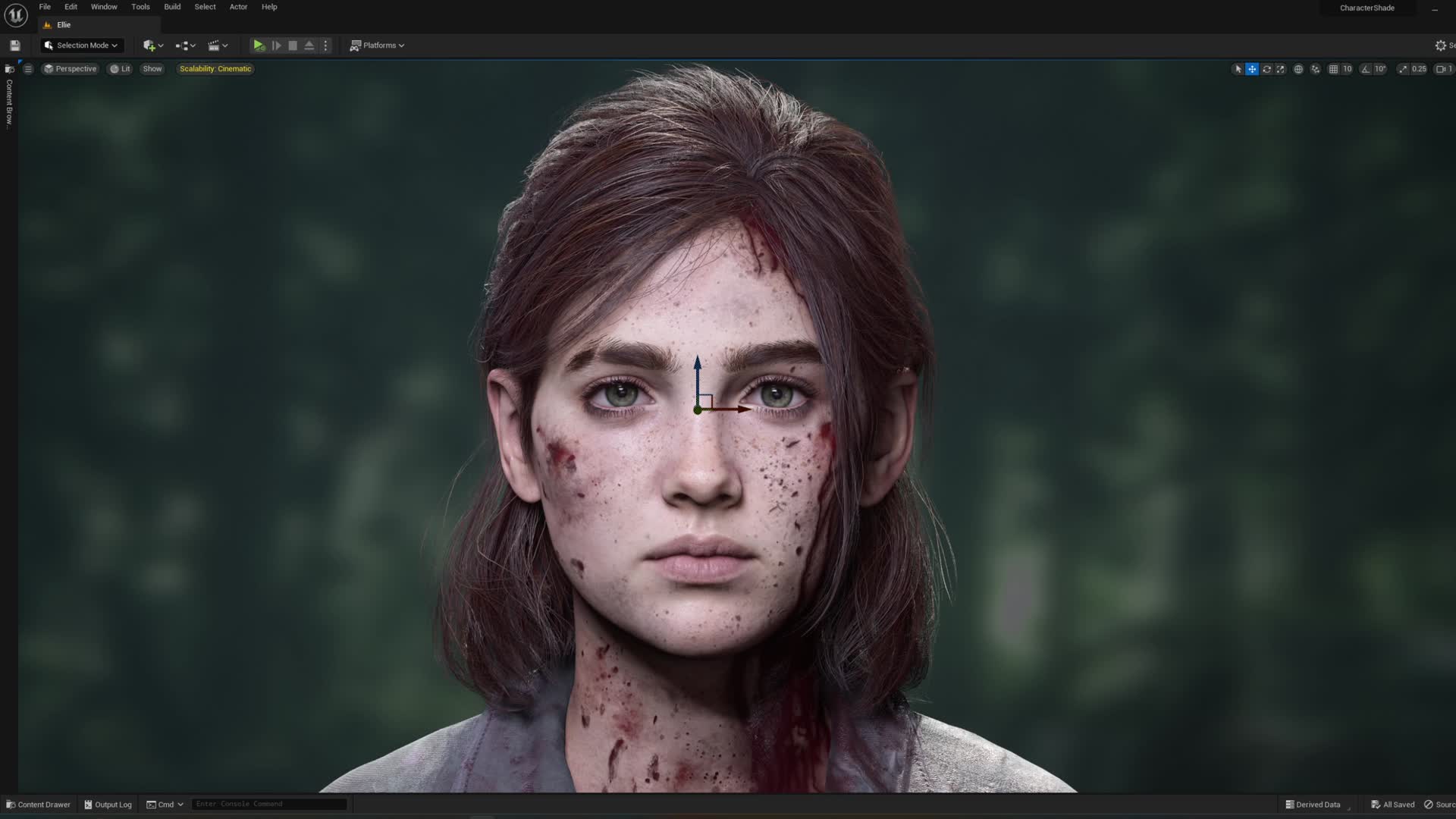Click the Content Browser search icon in sidebar
This screenshot has height=819, width=1456.
[10, 69]
